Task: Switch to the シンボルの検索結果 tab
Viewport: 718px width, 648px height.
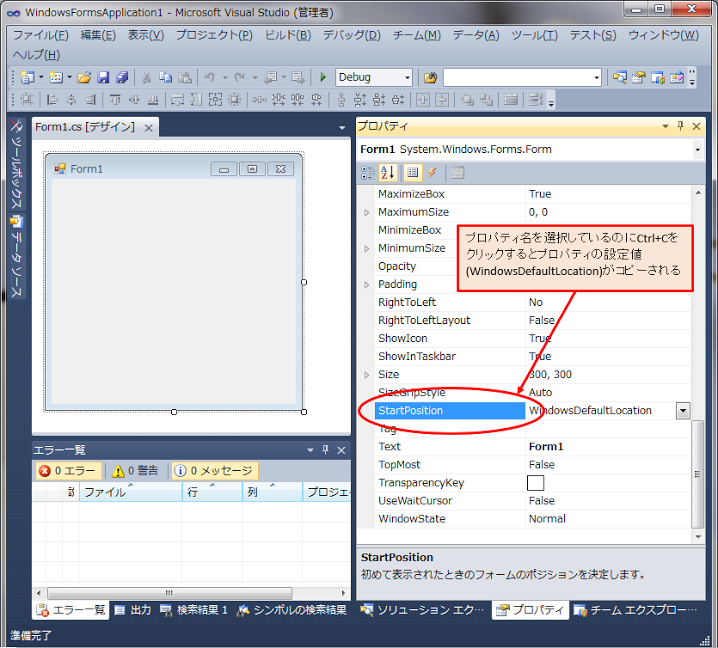Action: [x=292, y=610]
